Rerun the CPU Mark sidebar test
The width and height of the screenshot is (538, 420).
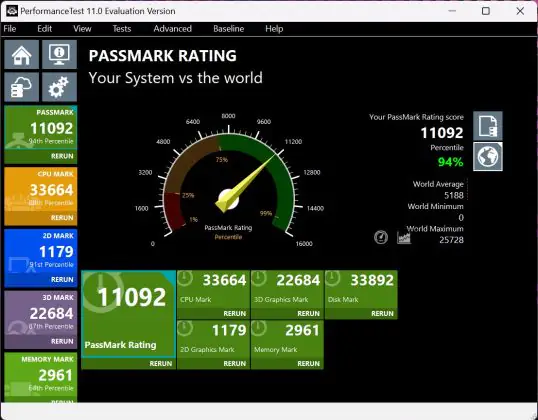tap(62, 218)
